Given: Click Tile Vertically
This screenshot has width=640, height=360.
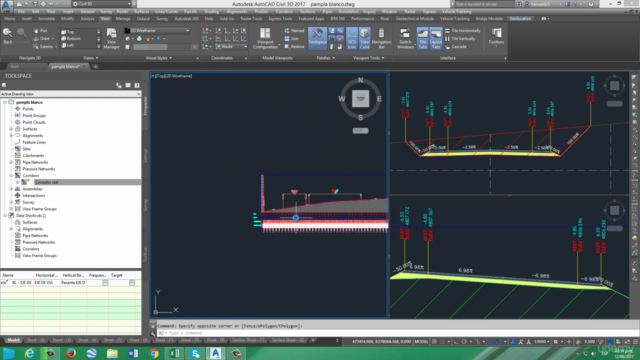Looking at the screenshot, I should click(x=460, y=39).
